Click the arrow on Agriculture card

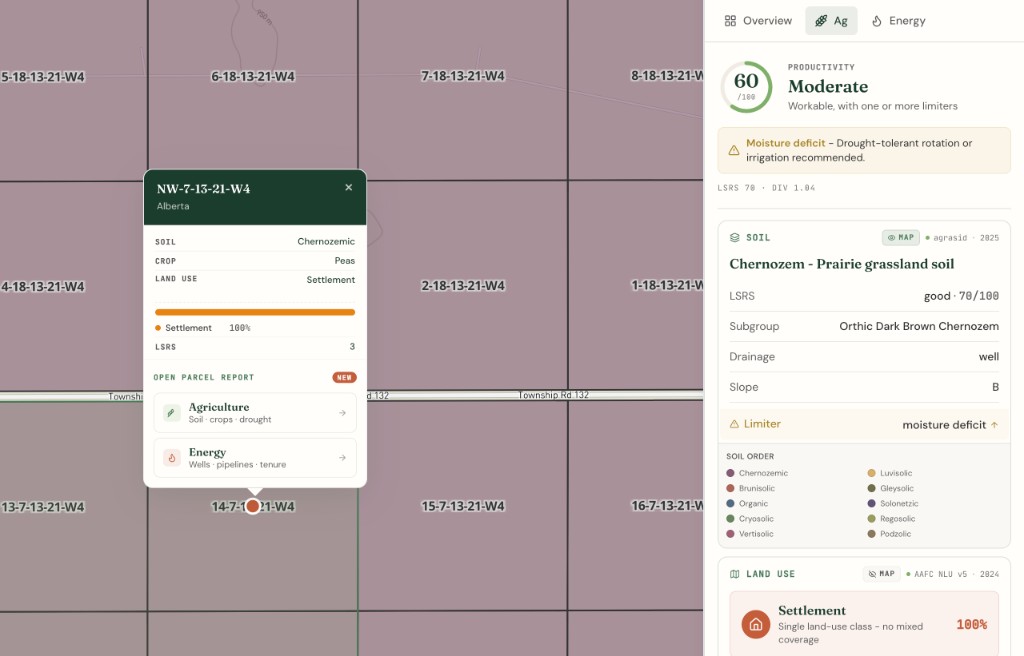pos(342,413)
